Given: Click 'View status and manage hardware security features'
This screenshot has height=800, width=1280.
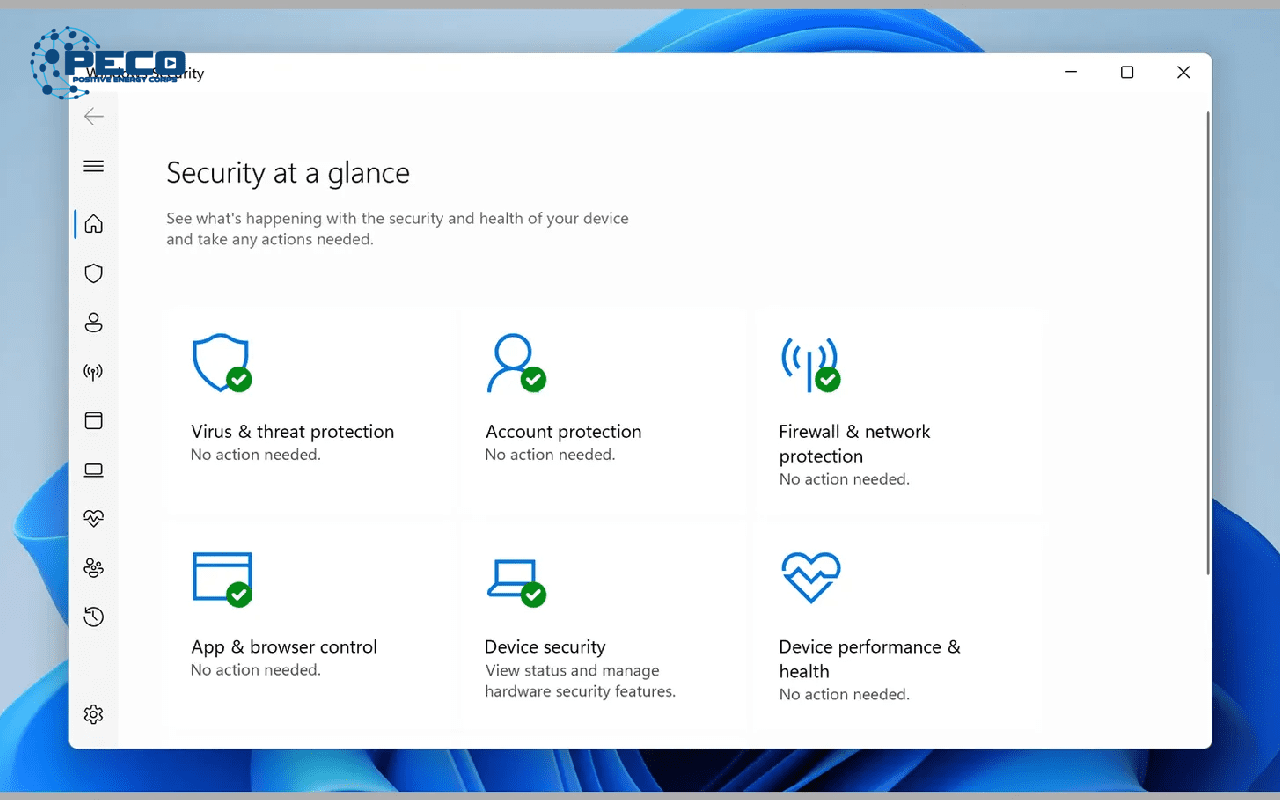Looking at the screenshot, I should click(x=580, y=681).
